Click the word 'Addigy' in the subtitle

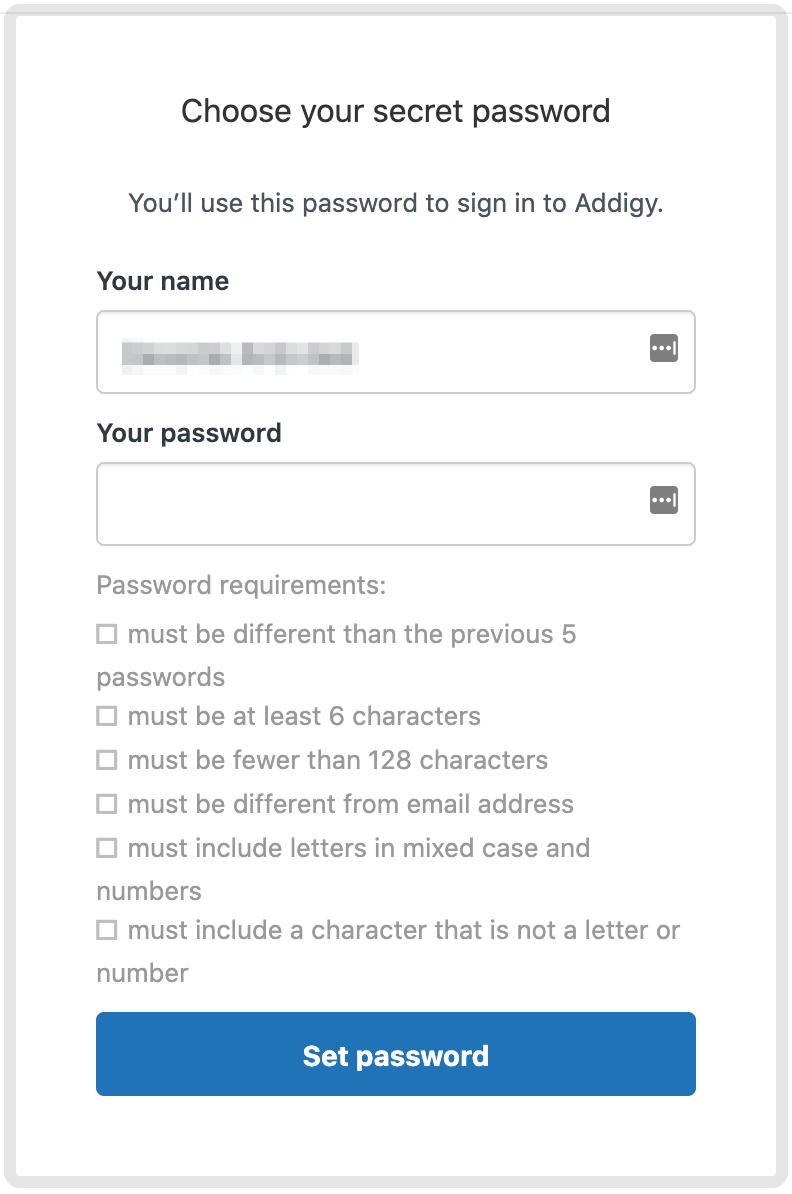(x=618, y=203)
